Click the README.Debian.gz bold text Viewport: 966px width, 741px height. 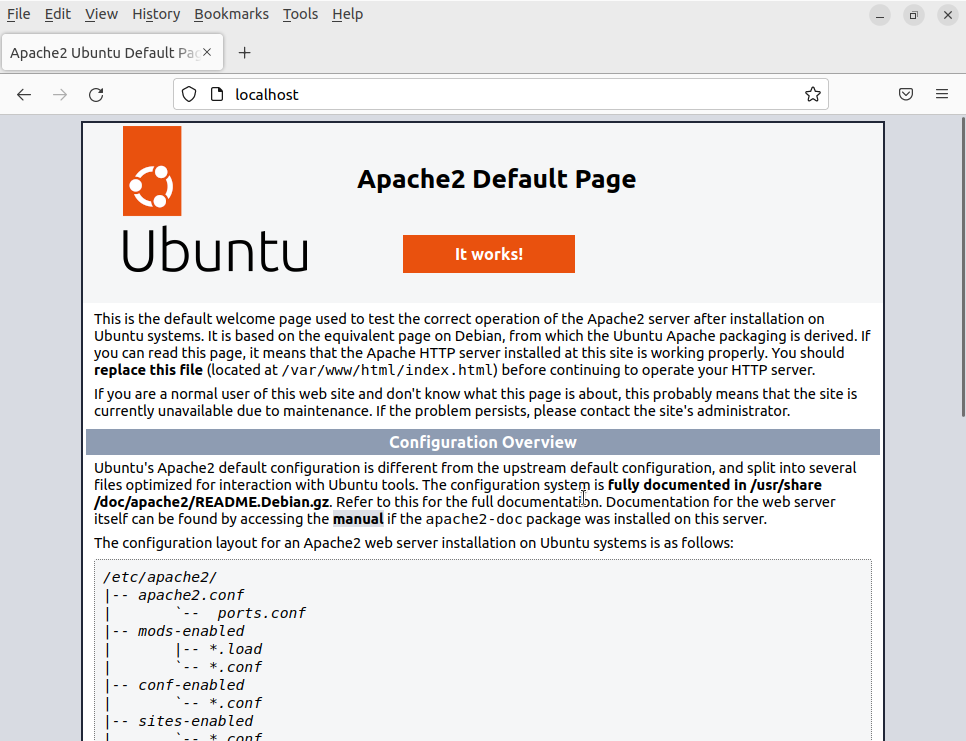pyautogui.click(x=262, y=502)
